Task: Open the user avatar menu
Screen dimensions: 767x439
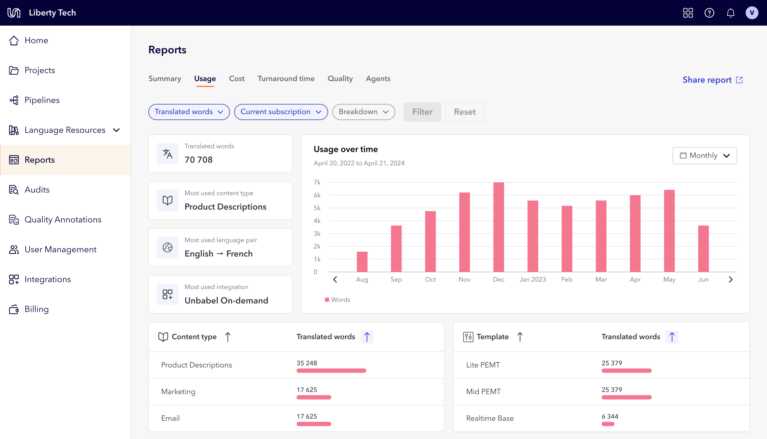Action: 752,13
